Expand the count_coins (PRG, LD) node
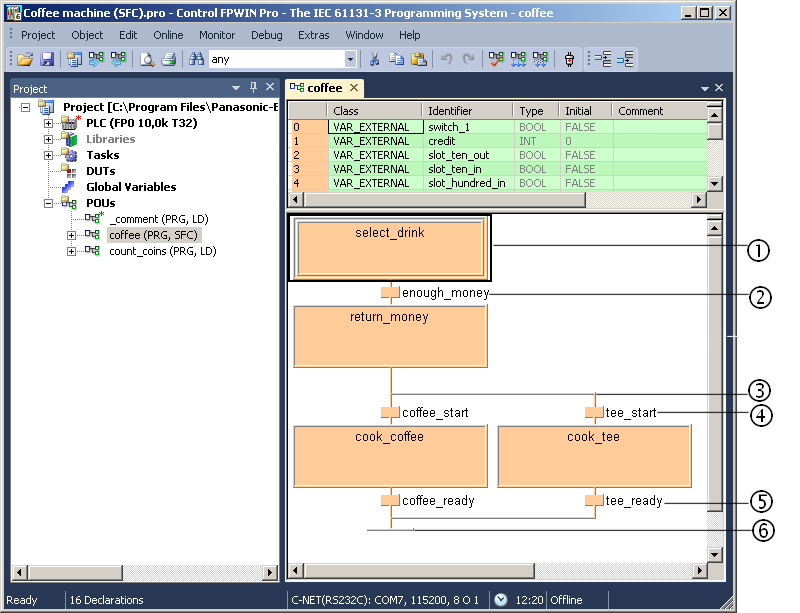The image size is (800, 613). coord(71,251)
